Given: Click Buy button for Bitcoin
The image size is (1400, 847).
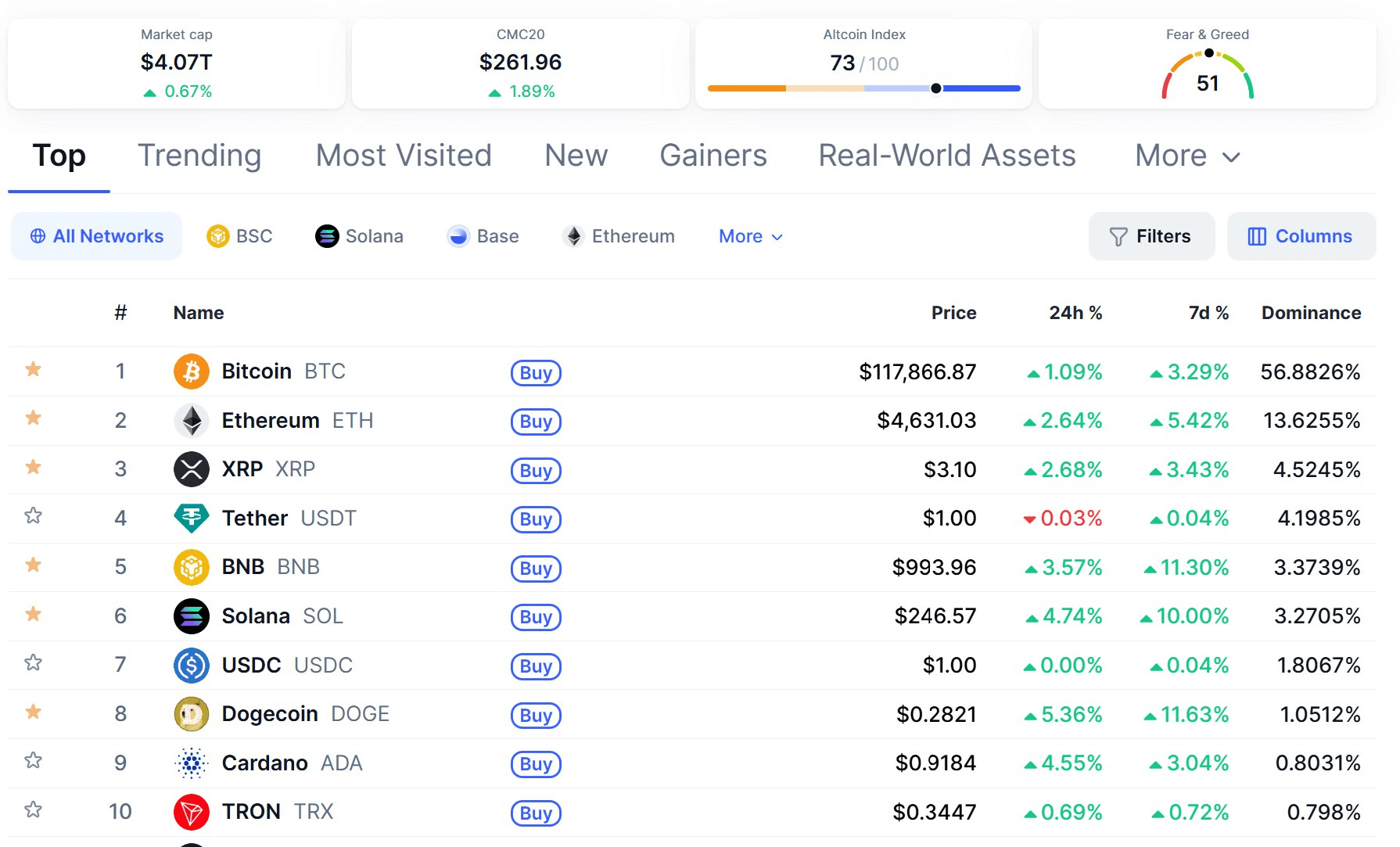Looking at the screenshot, I should [x=536, y=373].
